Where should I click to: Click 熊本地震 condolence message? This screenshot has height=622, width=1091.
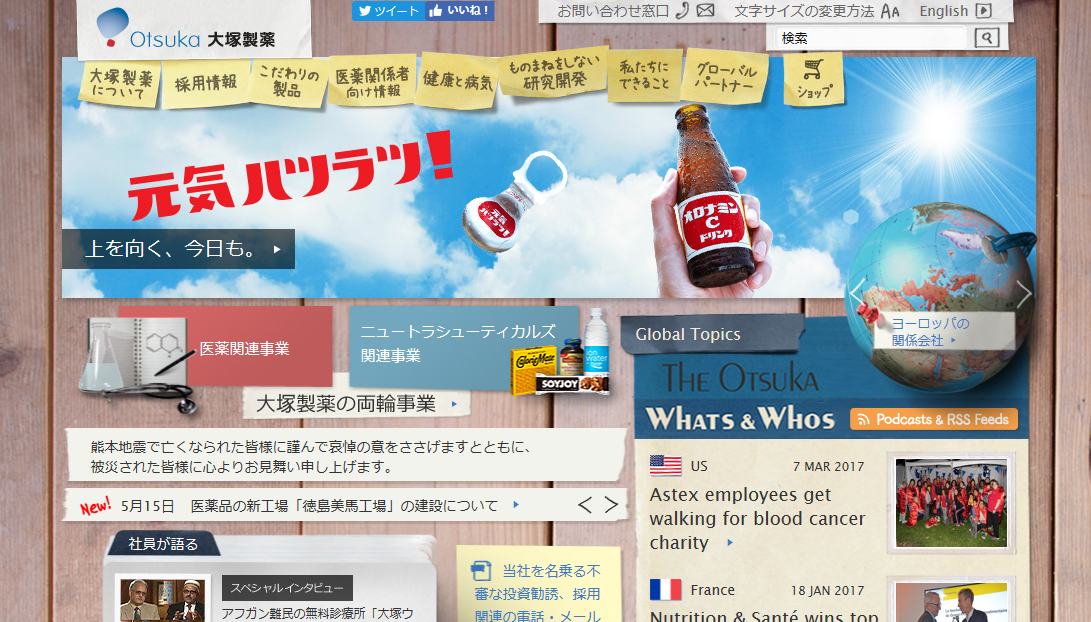click(x=311, y=456)
